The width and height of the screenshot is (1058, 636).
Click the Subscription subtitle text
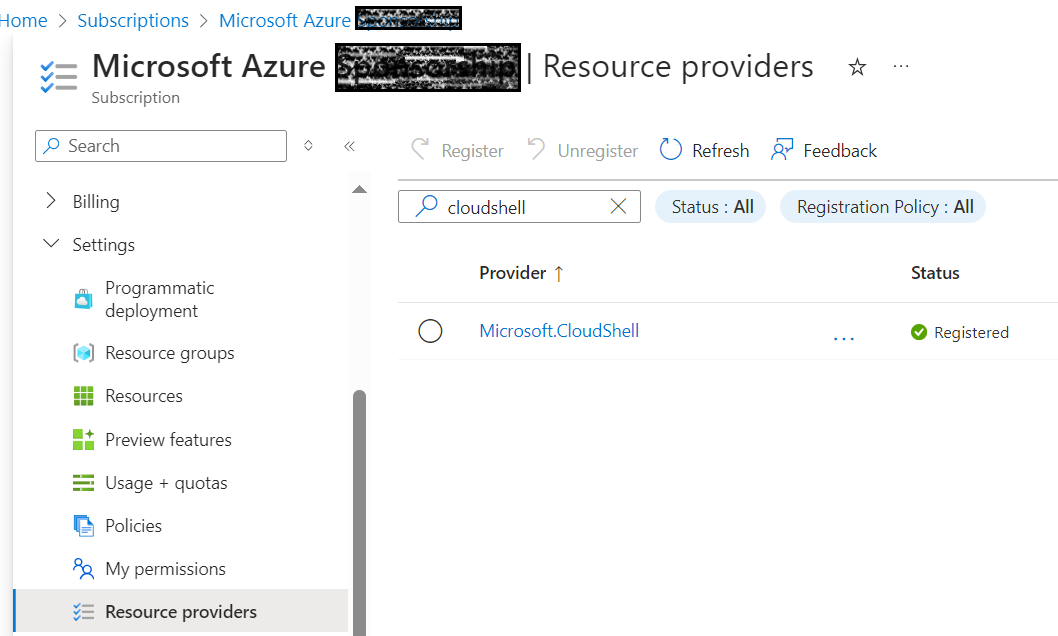click(136, 98)
